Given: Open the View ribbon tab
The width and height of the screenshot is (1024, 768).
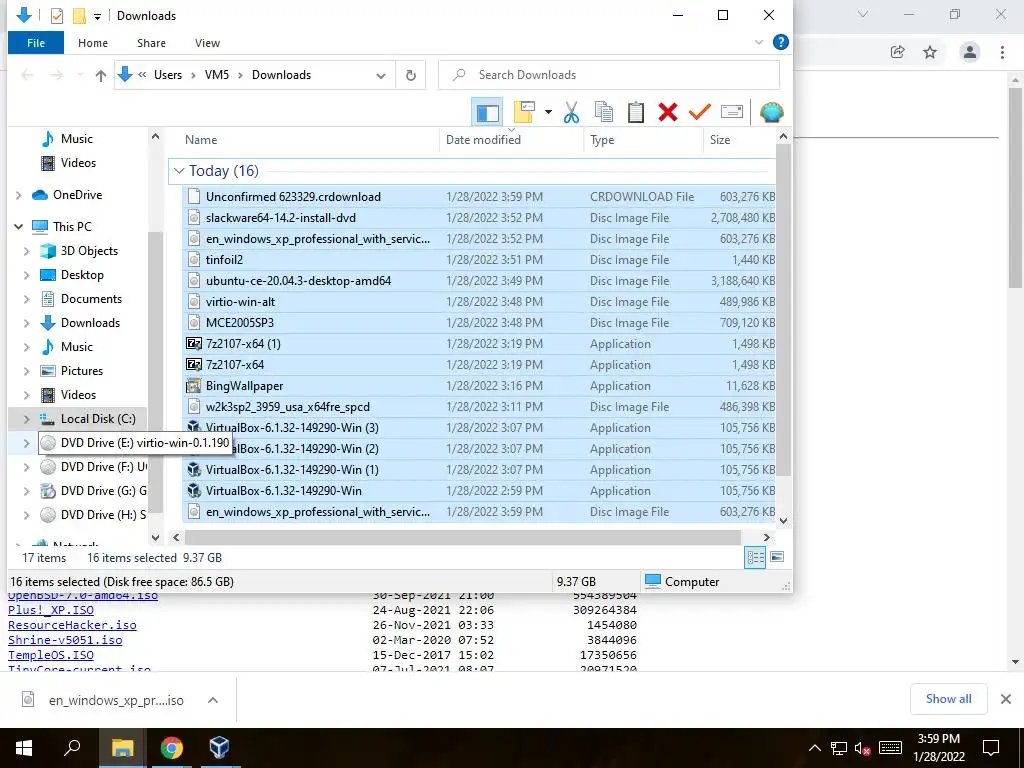Looking at the screenshot, I should pos(207,43).
